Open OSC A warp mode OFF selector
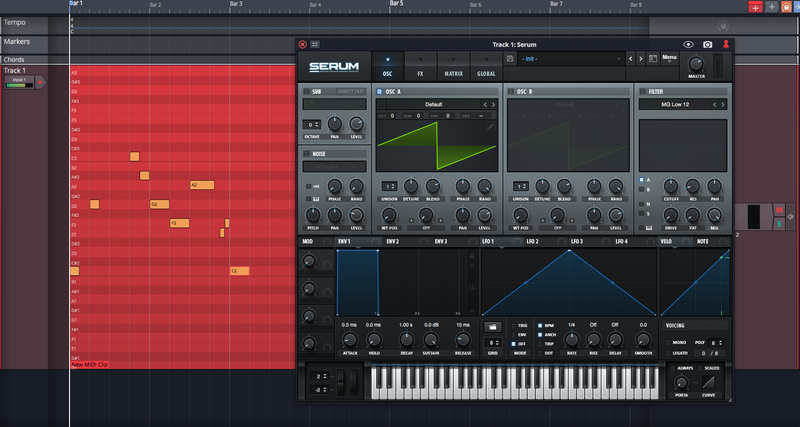The image size is (800, 427). tap(426, 228)
